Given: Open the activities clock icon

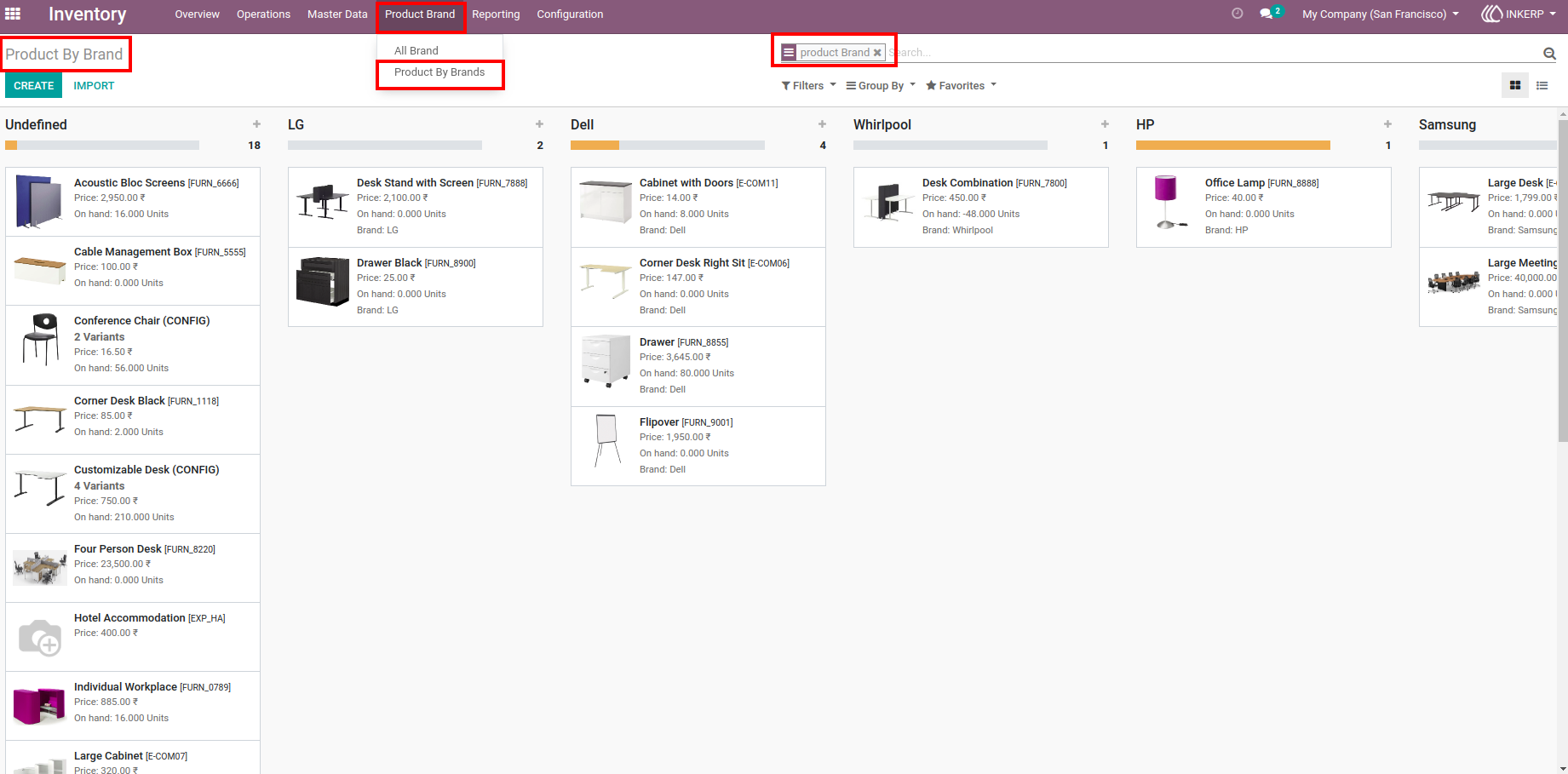Looking at the screenshot, I should [x=1238, y=14].
